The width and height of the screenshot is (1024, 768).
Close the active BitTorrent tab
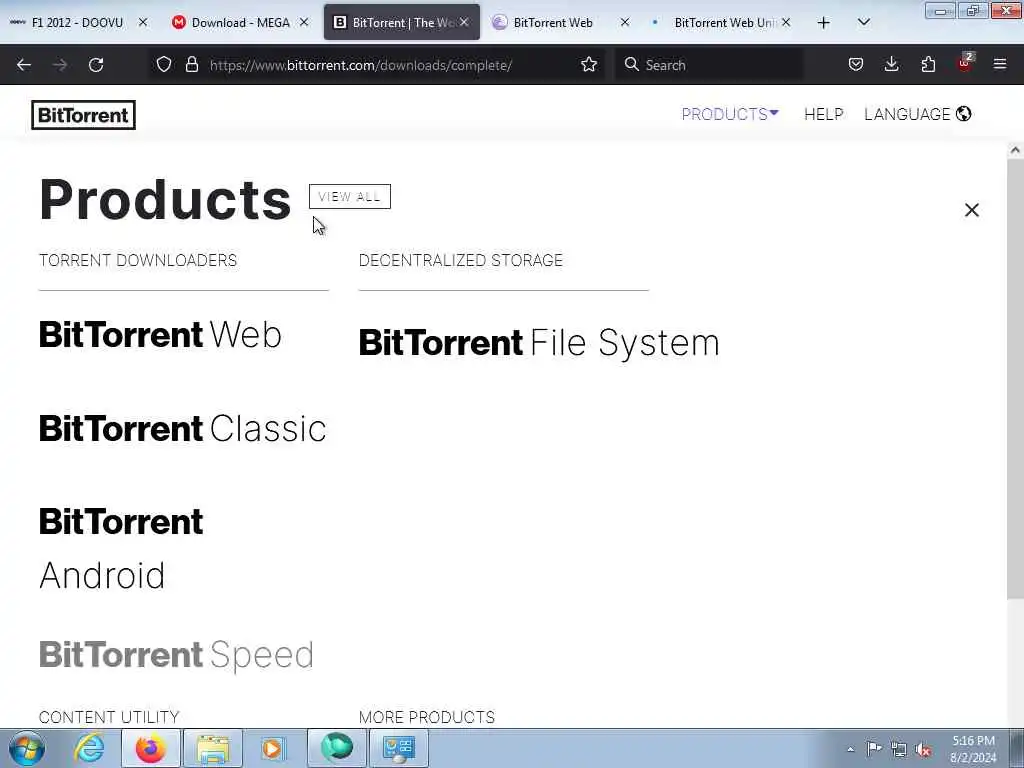(464, 23)
